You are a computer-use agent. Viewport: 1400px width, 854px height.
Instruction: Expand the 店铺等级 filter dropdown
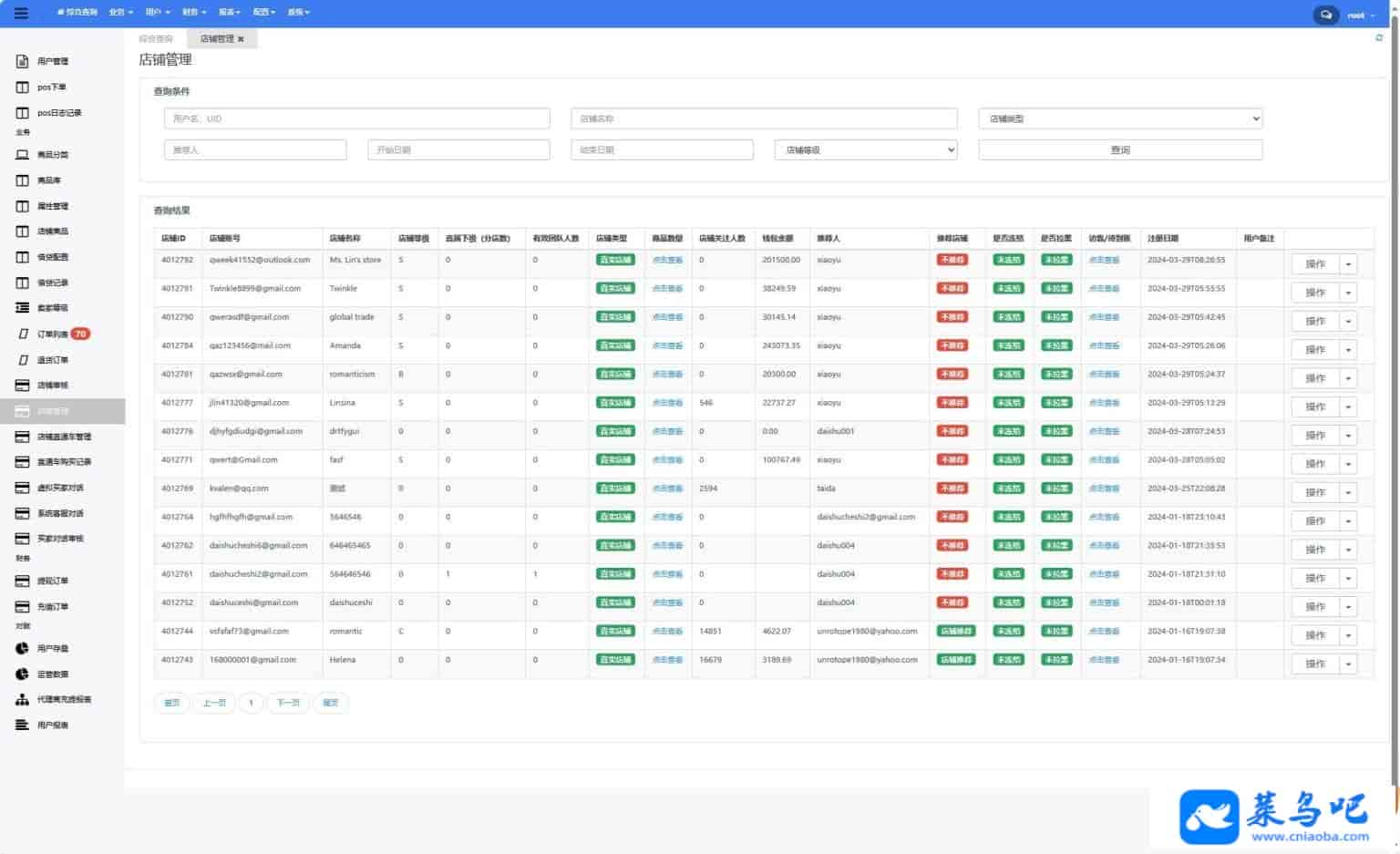click(865, 150)
